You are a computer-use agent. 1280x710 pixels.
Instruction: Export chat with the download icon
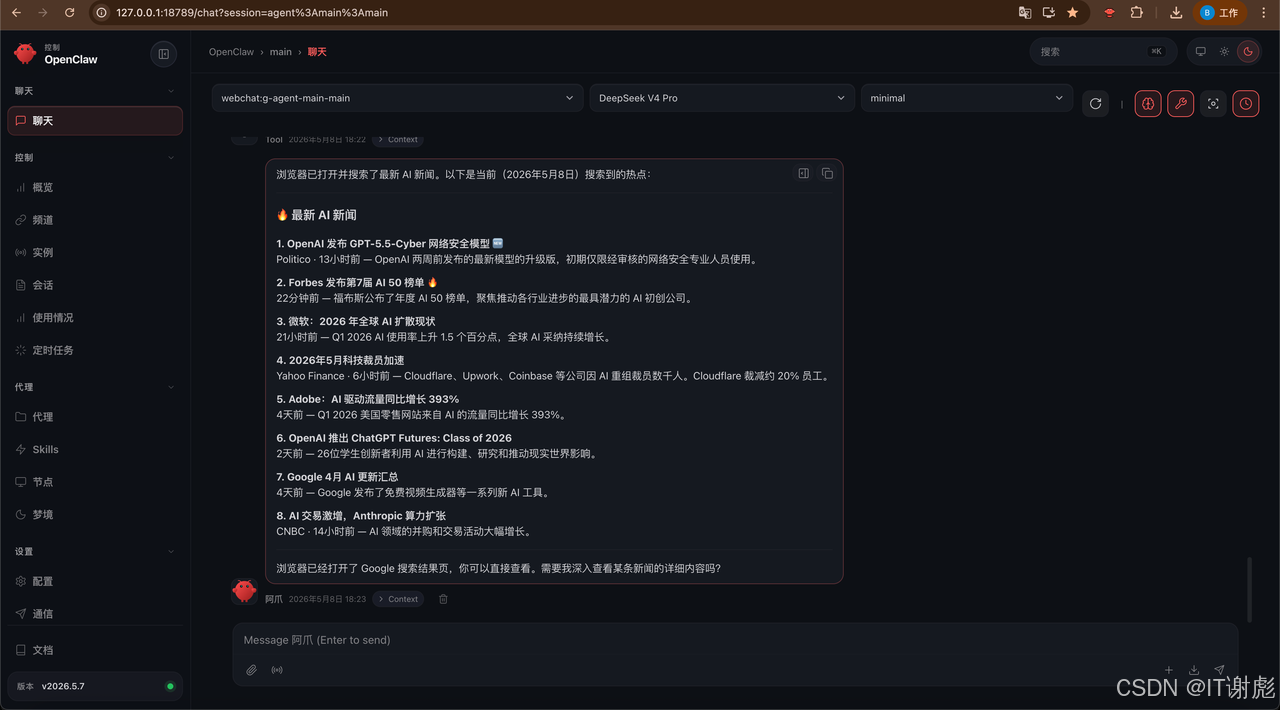1194,670
